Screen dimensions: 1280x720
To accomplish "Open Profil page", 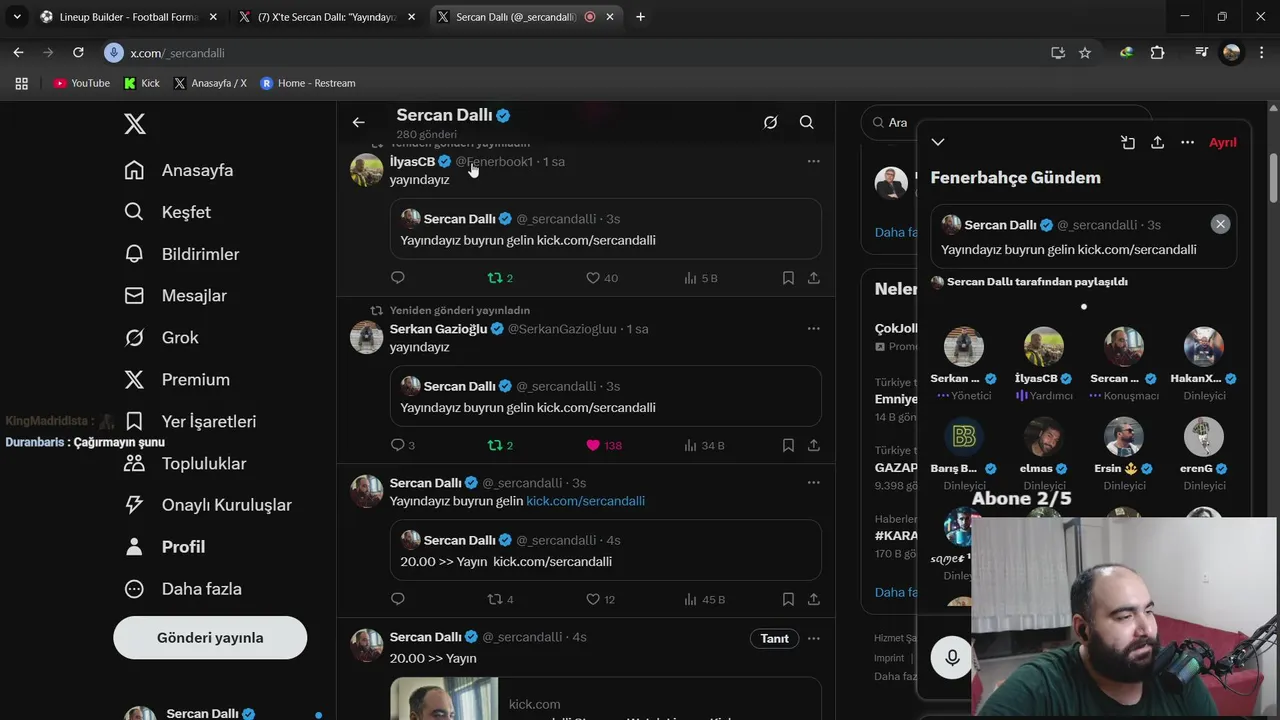I will [165, 547].
